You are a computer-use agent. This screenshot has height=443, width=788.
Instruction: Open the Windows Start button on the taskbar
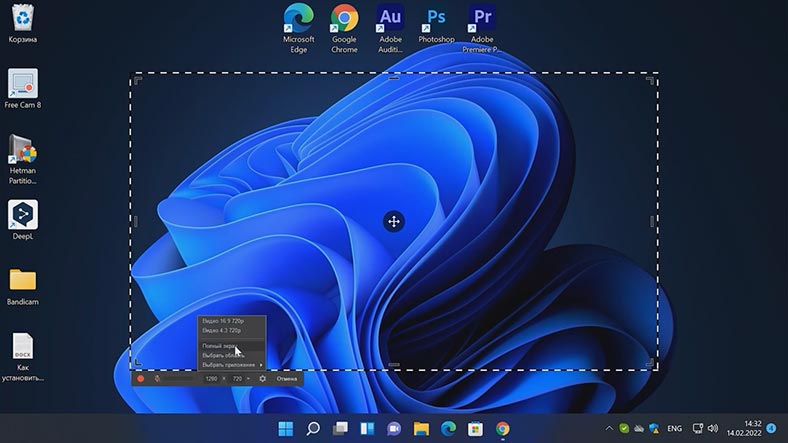coord(286,428)
